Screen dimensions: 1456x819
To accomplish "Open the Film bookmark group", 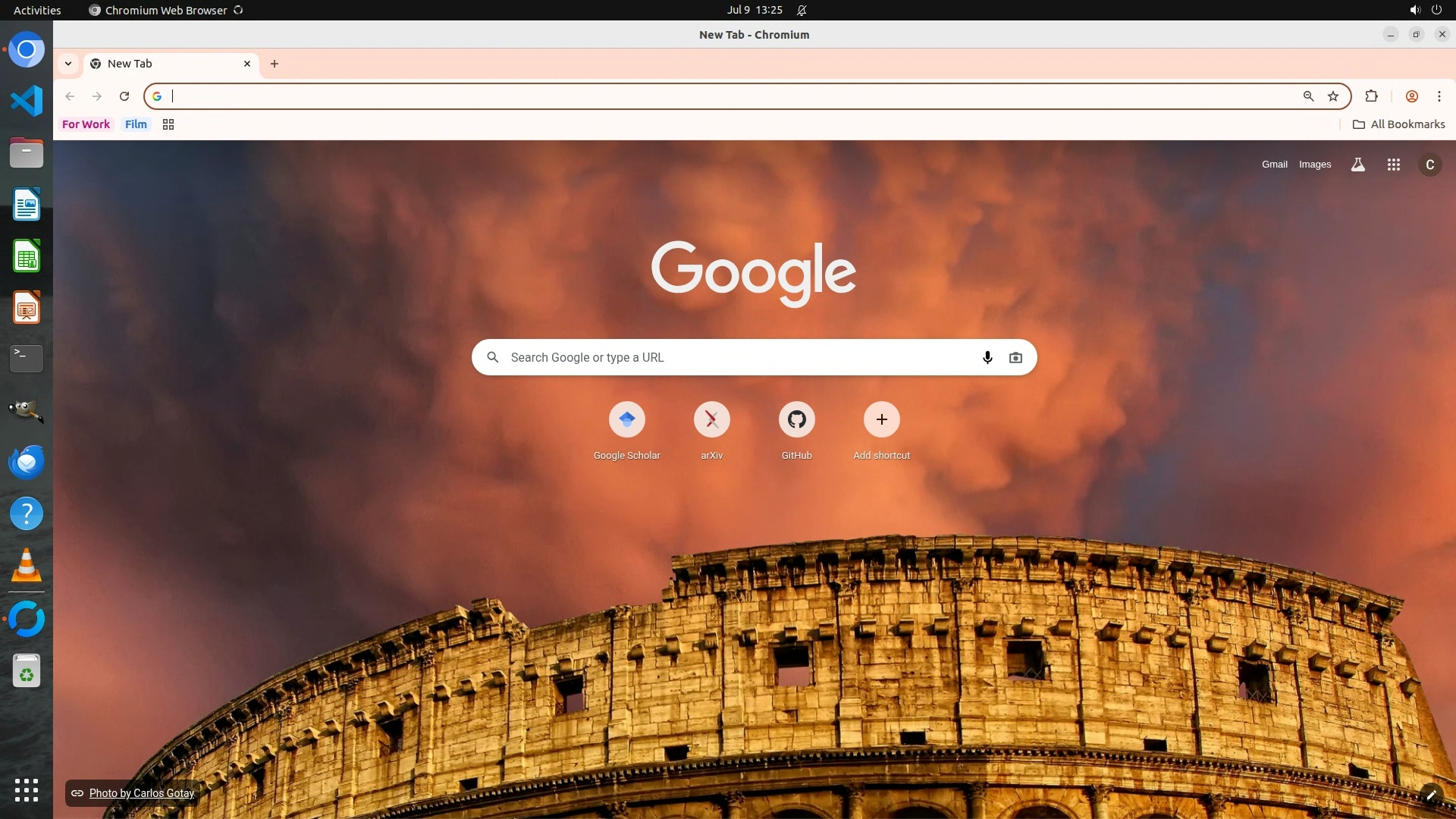I will 136,124.
